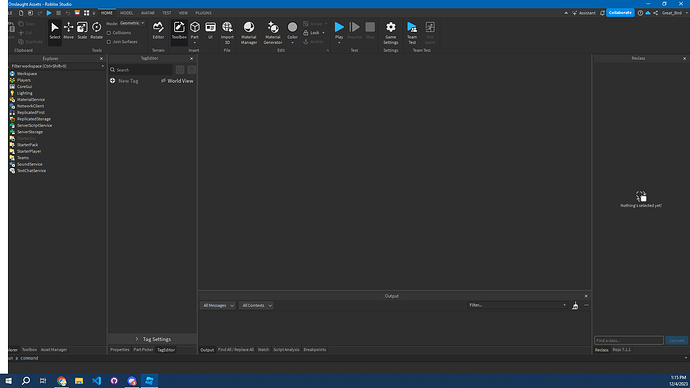690x388 pixels.
Task: Clear output with the broom icon
Action: [575, 305]
